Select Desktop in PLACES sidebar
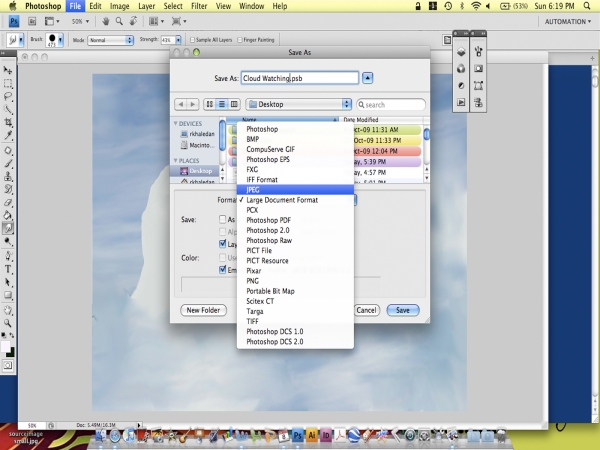 pyautogui.click(x=195, y=171)
